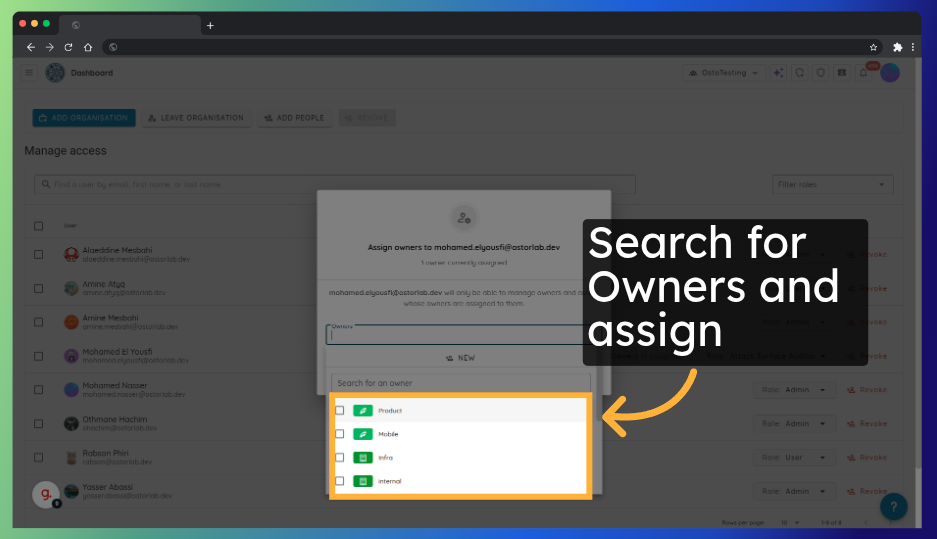The height and width of the screenshot is (539, 937).
Task: Click the ADD PEOPLE button
Action: pyautogui.click(x=294, y=118)
